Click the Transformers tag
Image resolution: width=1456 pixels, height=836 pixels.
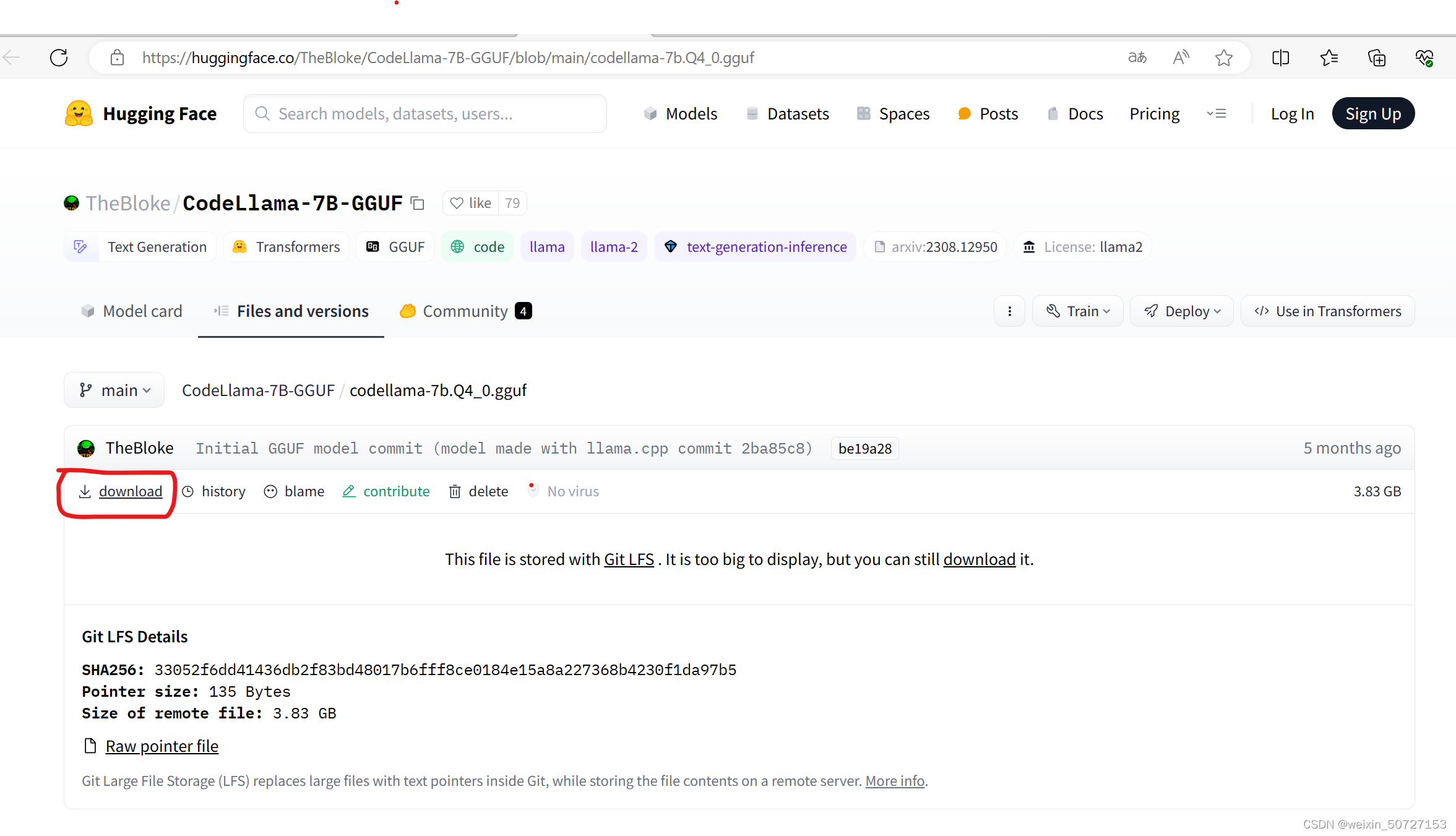click(x=286, y=247)
